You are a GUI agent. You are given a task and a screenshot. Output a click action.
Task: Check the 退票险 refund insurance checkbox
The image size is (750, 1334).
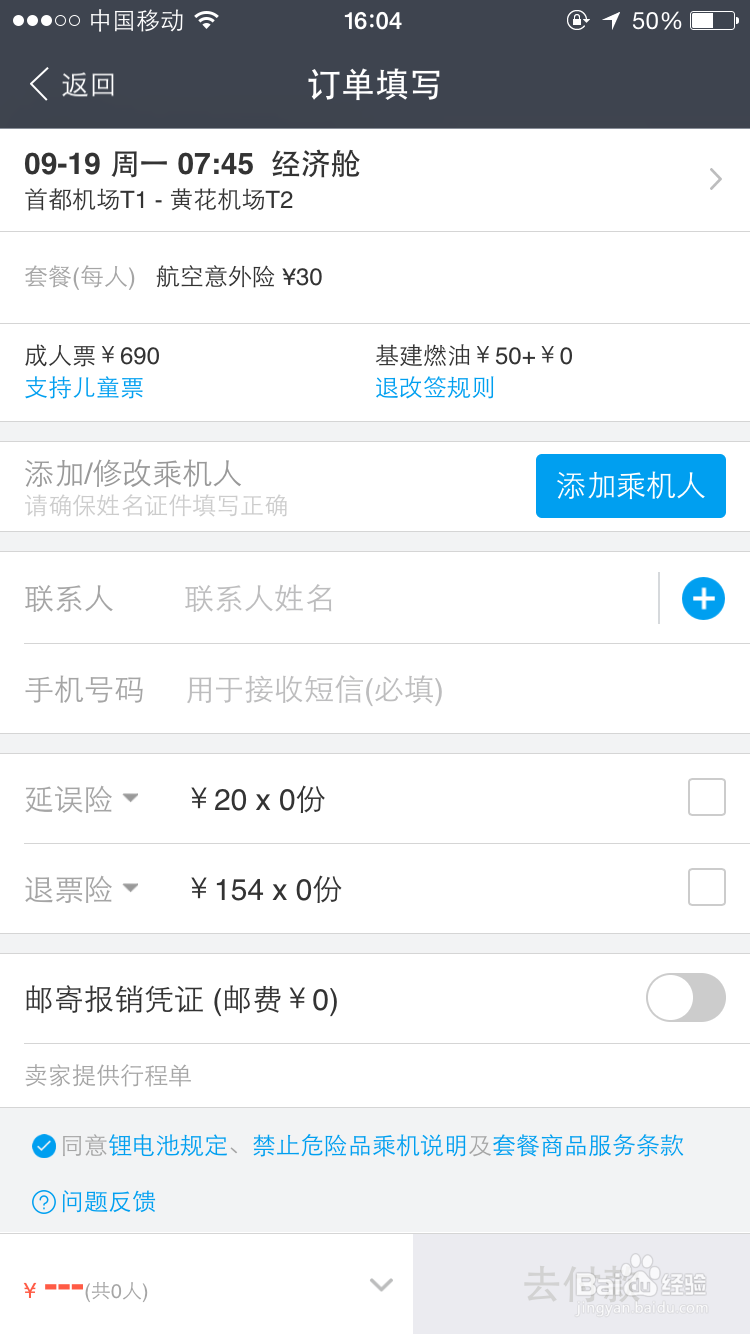[x=707, y=888]
